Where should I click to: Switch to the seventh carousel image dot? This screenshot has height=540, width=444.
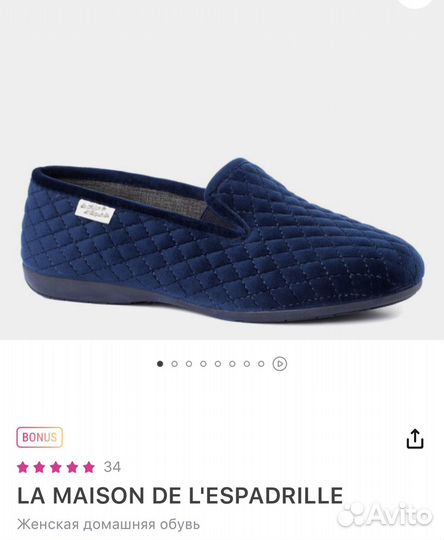[247, 364]
